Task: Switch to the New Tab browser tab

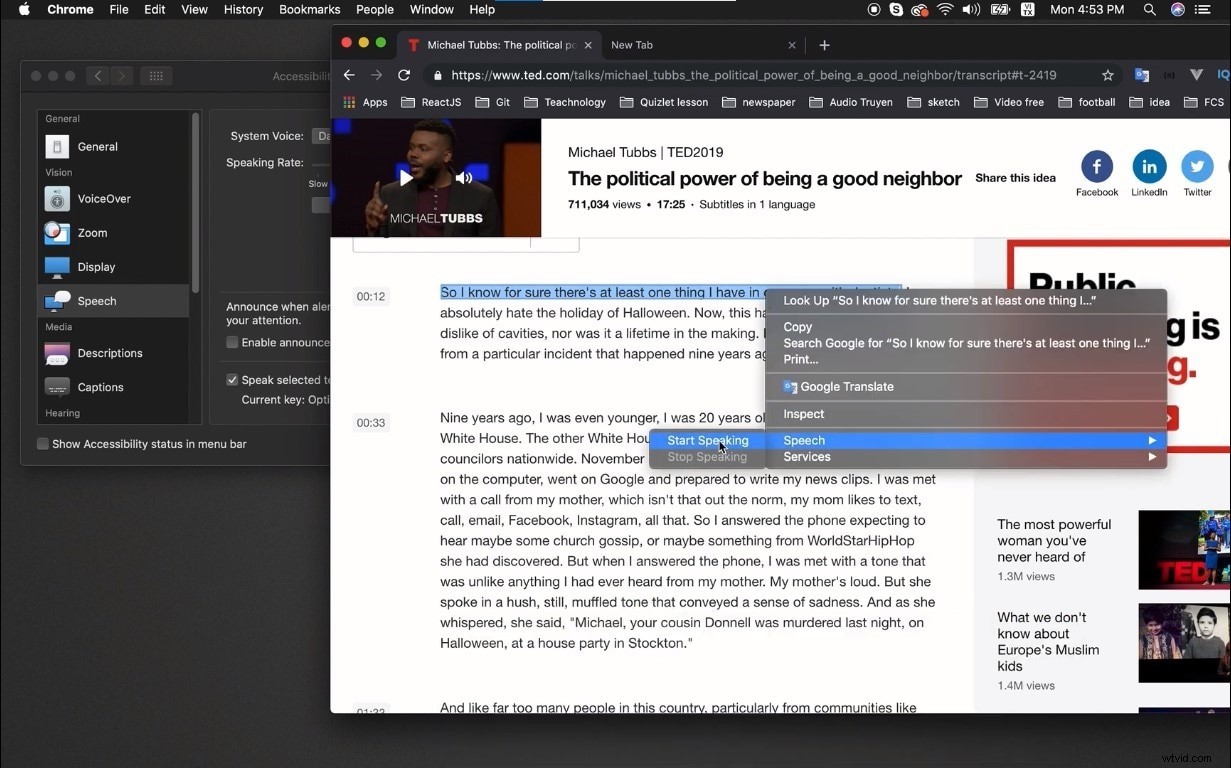Action: (x=632, y=45)
